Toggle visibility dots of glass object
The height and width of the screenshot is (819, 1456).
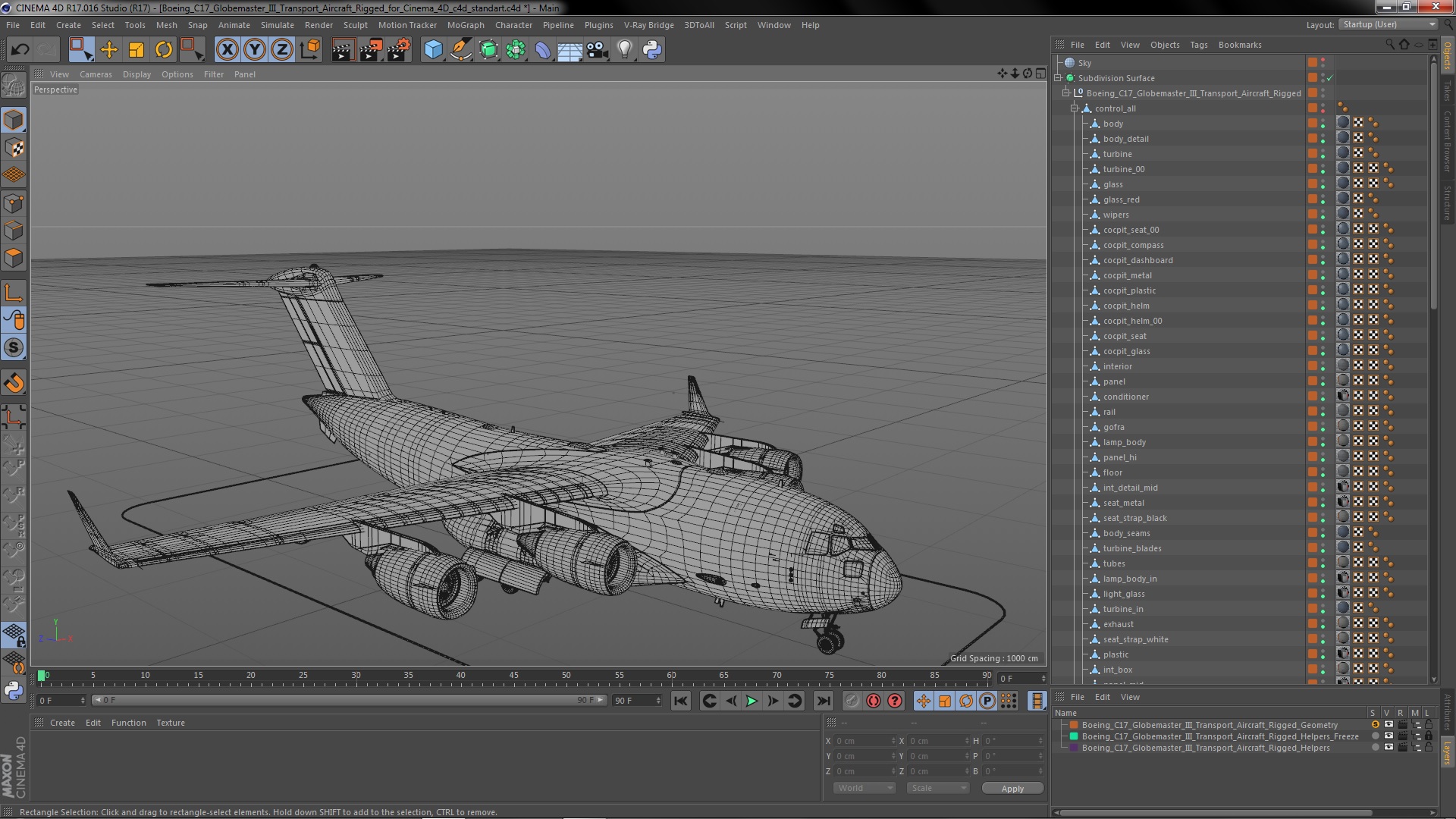pos(1323,184)
